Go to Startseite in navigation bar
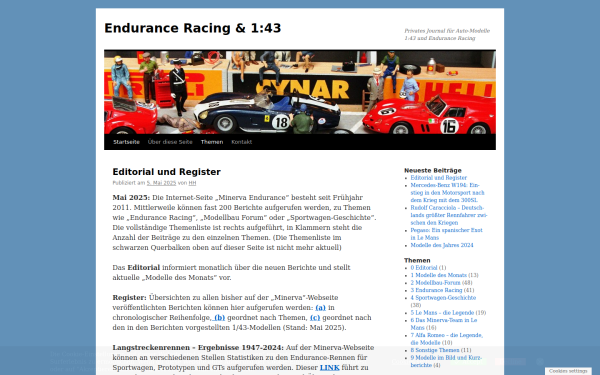 coord(126,142)
